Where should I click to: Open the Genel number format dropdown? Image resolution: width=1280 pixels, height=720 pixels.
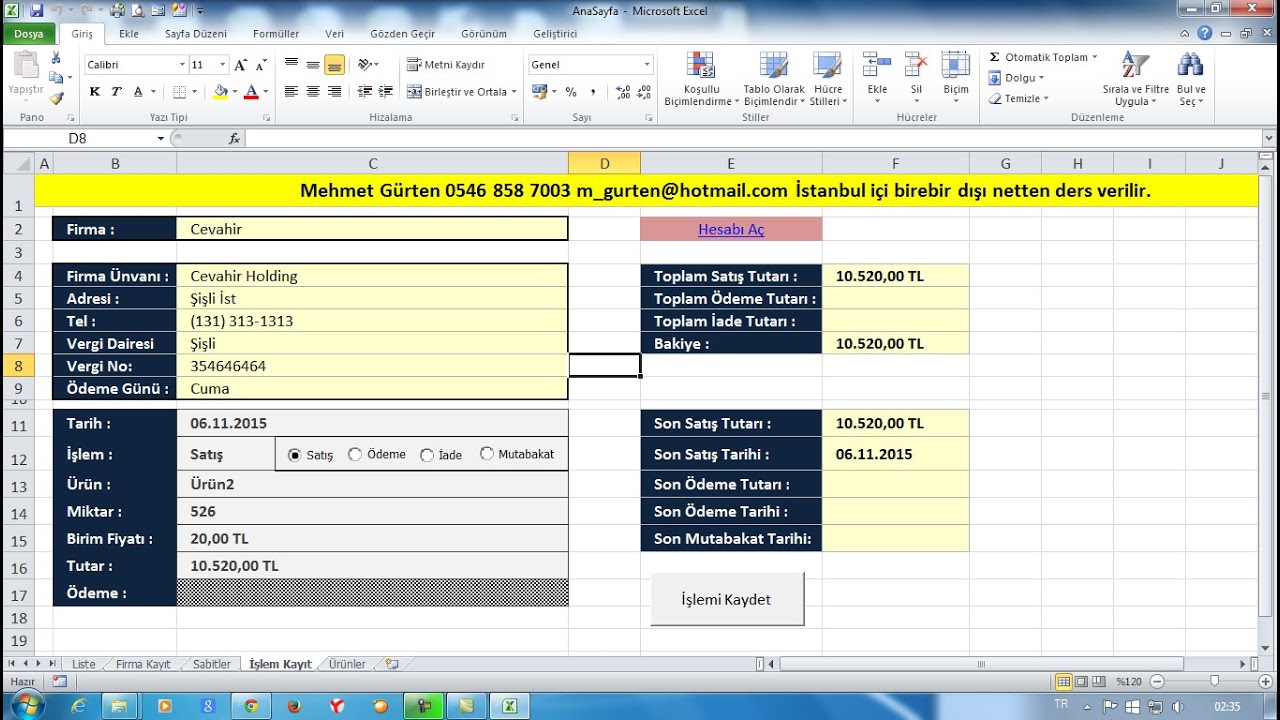click(647, 64)
